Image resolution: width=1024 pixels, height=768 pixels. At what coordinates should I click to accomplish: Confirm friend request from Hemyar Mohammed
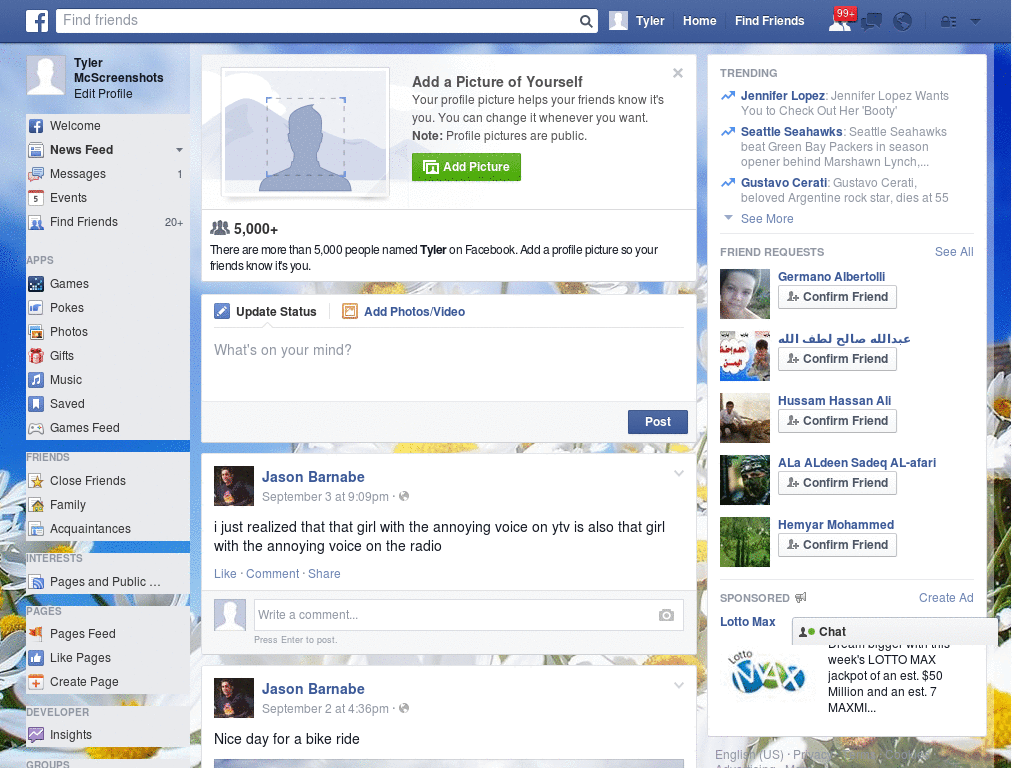(837, 545)
